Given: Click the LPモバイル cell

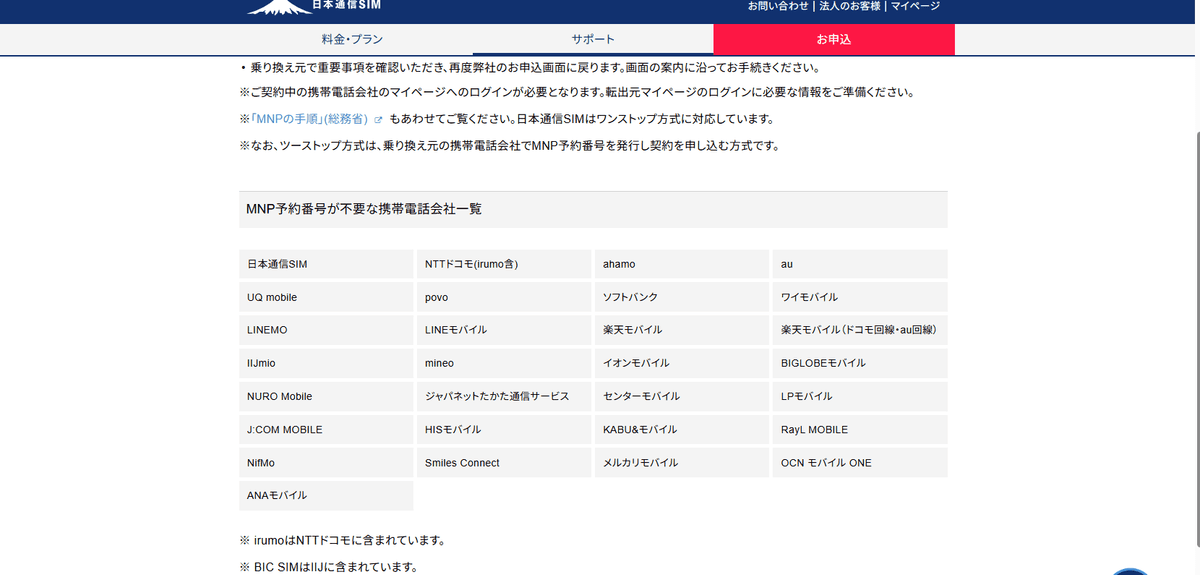Looking at the screenshot, I should [860, 396].
